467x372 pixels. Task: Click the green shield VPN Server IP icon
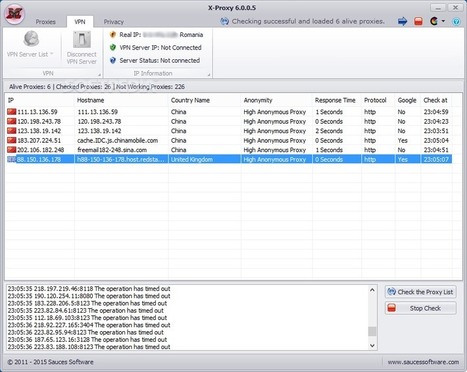pos(113,47)
